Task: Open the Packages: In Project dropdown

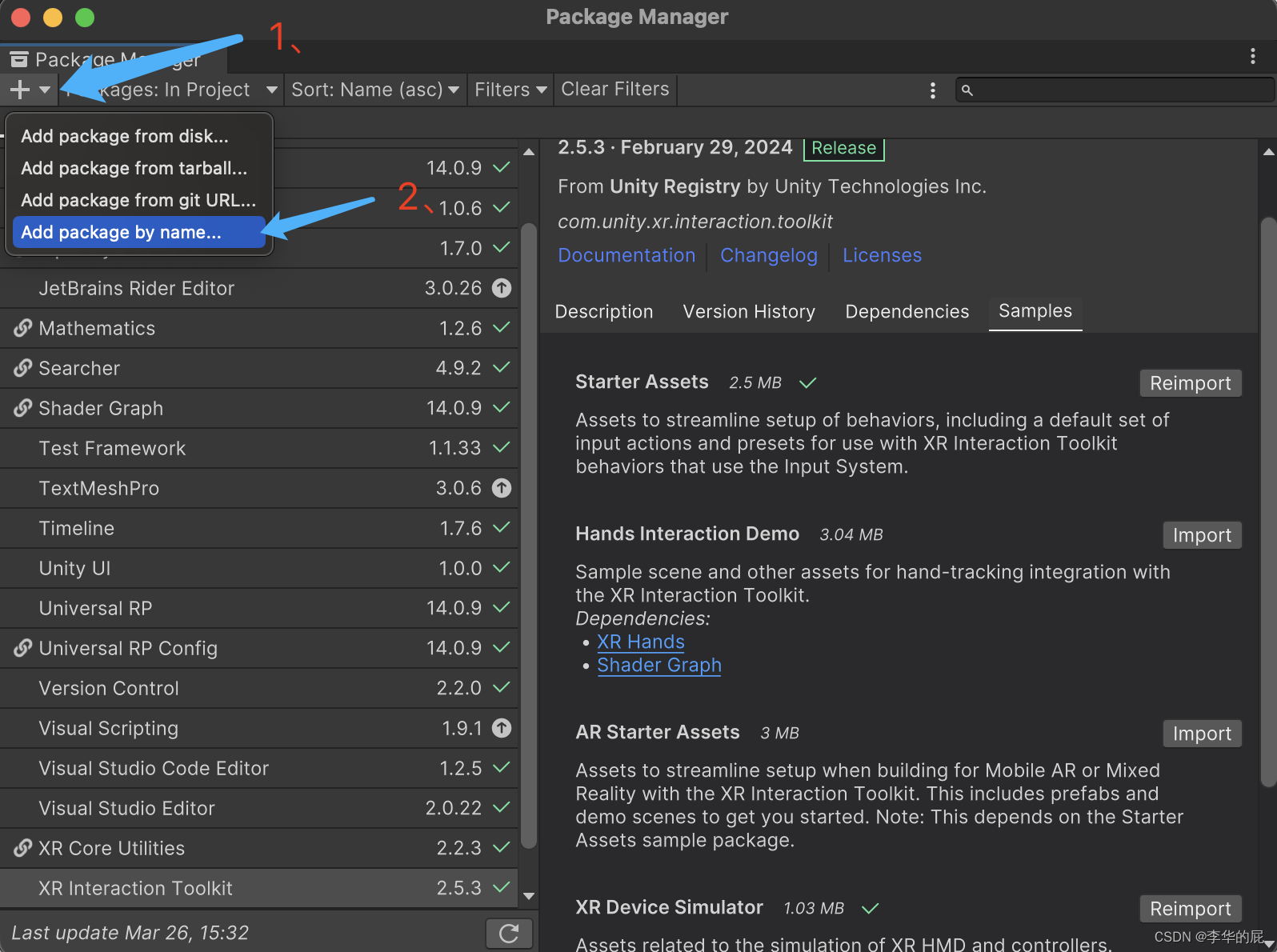Action: coord(170,90)
